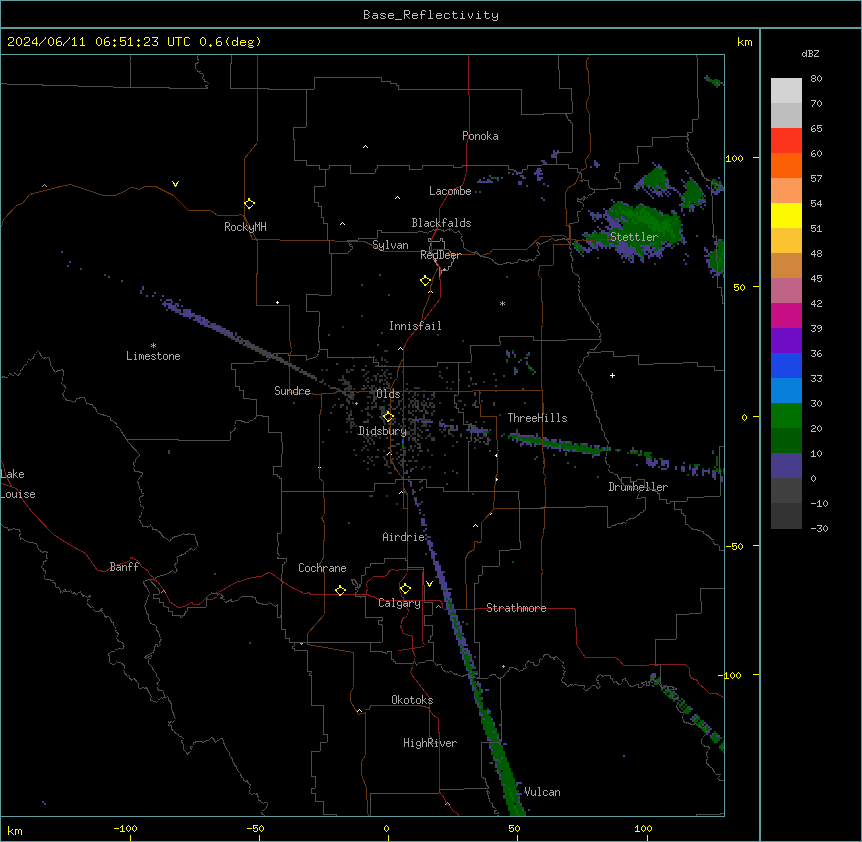Image resolution: width=862 pixels, height=842 pixels.
Task: Click the RockyMH label
Action: point(245,226)
